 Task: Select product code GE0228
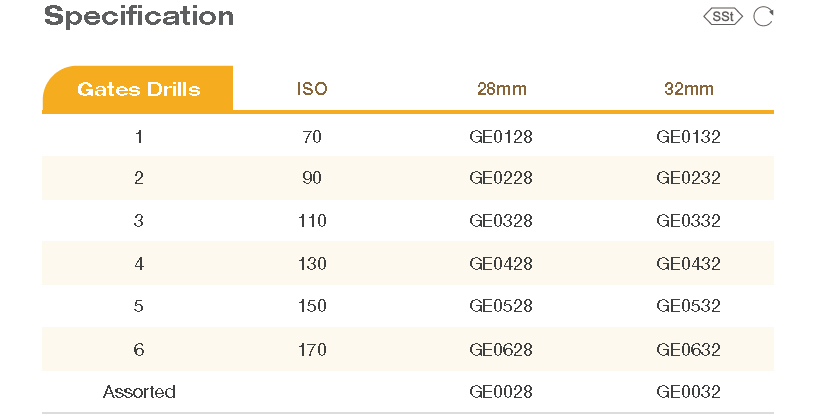(500, 178)
